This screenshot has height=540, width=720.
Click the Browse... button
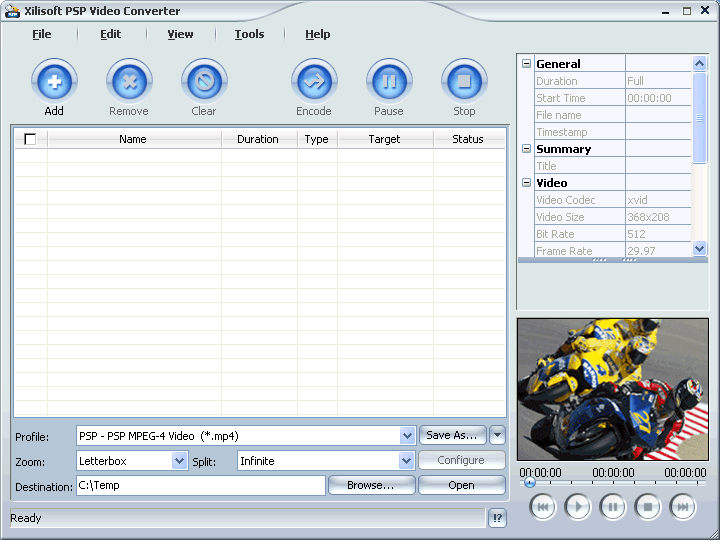point(370,485)
